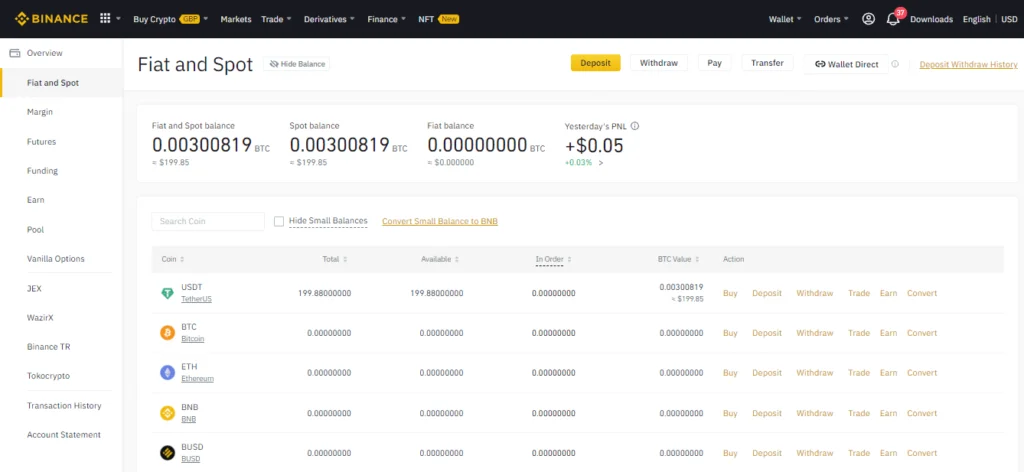Click the ETH Ethereum coin icon
The height and width of the screenshot is (472, 1024).
[168, 373]
